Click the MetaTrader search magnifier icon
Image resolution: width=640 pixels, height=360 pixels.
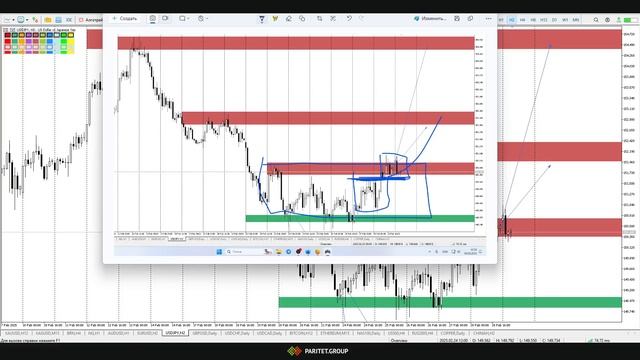pyautogui.click(x=596, y=20)
